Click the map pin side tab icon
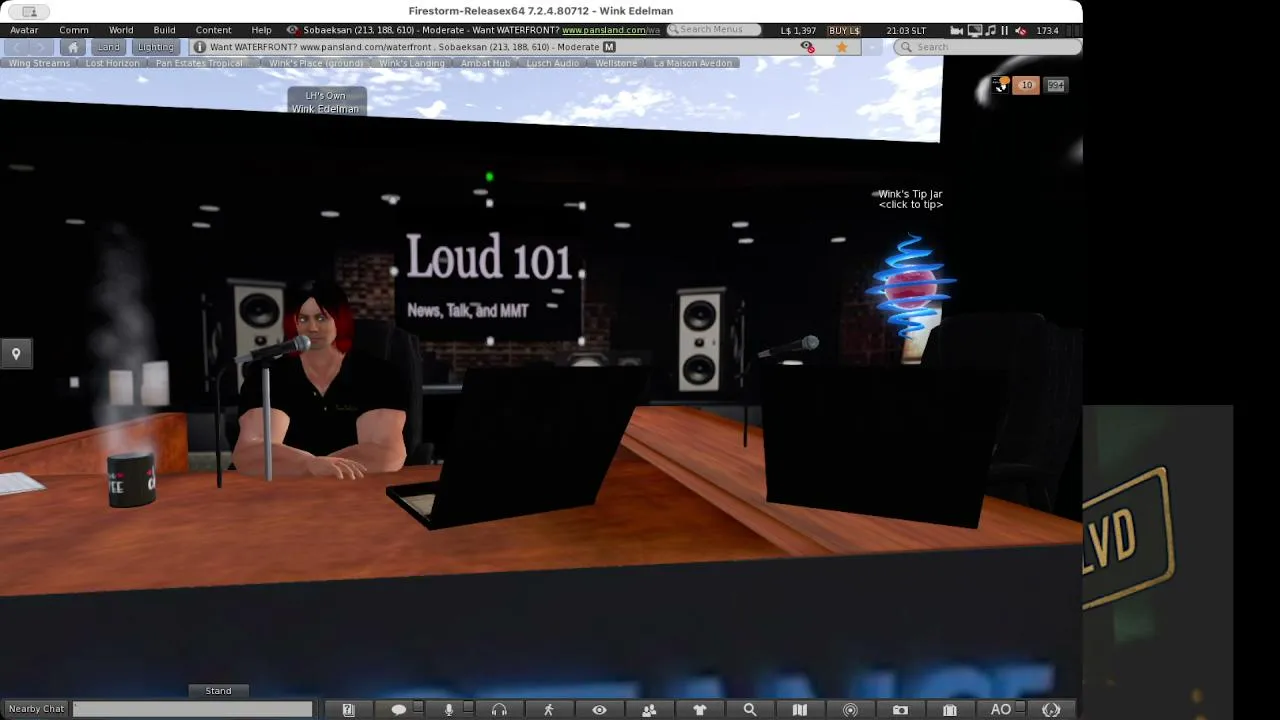 pos(16,354)
